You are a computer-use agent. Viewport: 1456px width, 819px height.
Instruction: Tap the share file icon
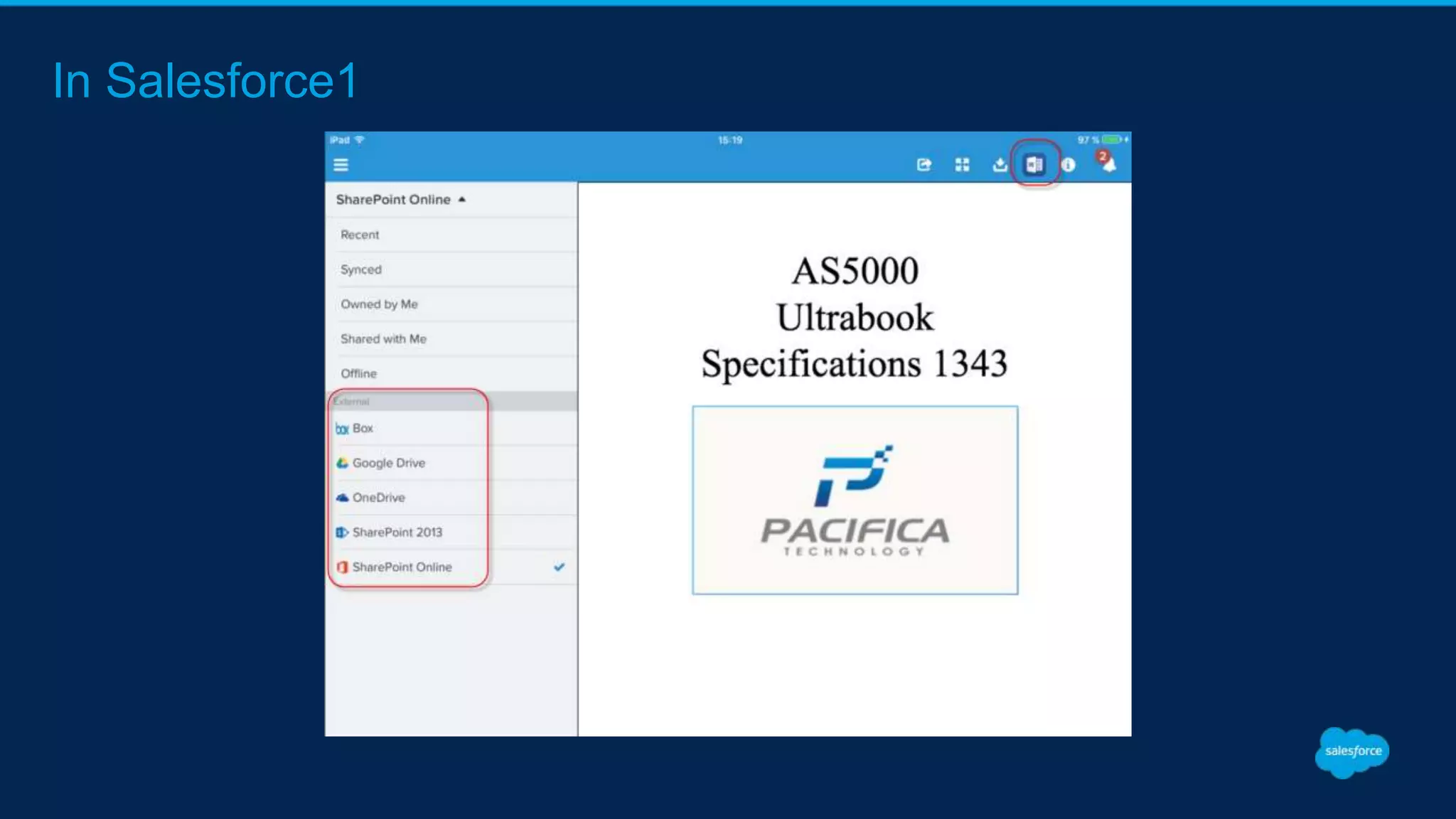(924, 165)
